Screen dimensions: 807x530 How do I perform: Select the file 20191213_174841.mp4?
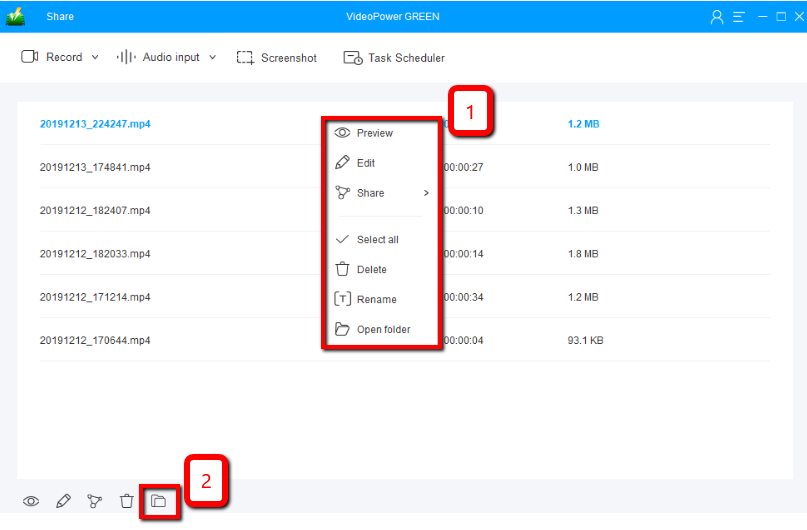click(95, 167)
